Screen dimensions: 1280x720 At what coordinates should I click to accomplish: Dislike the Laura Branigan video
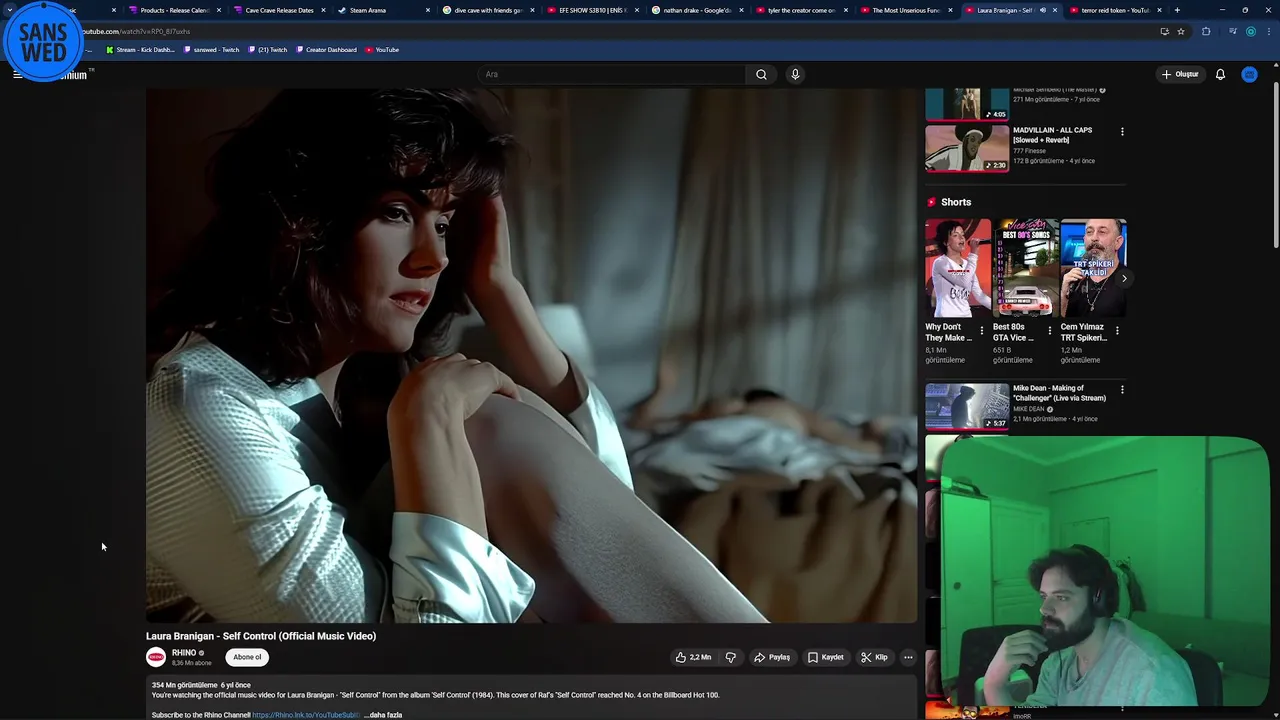point(731,657)
